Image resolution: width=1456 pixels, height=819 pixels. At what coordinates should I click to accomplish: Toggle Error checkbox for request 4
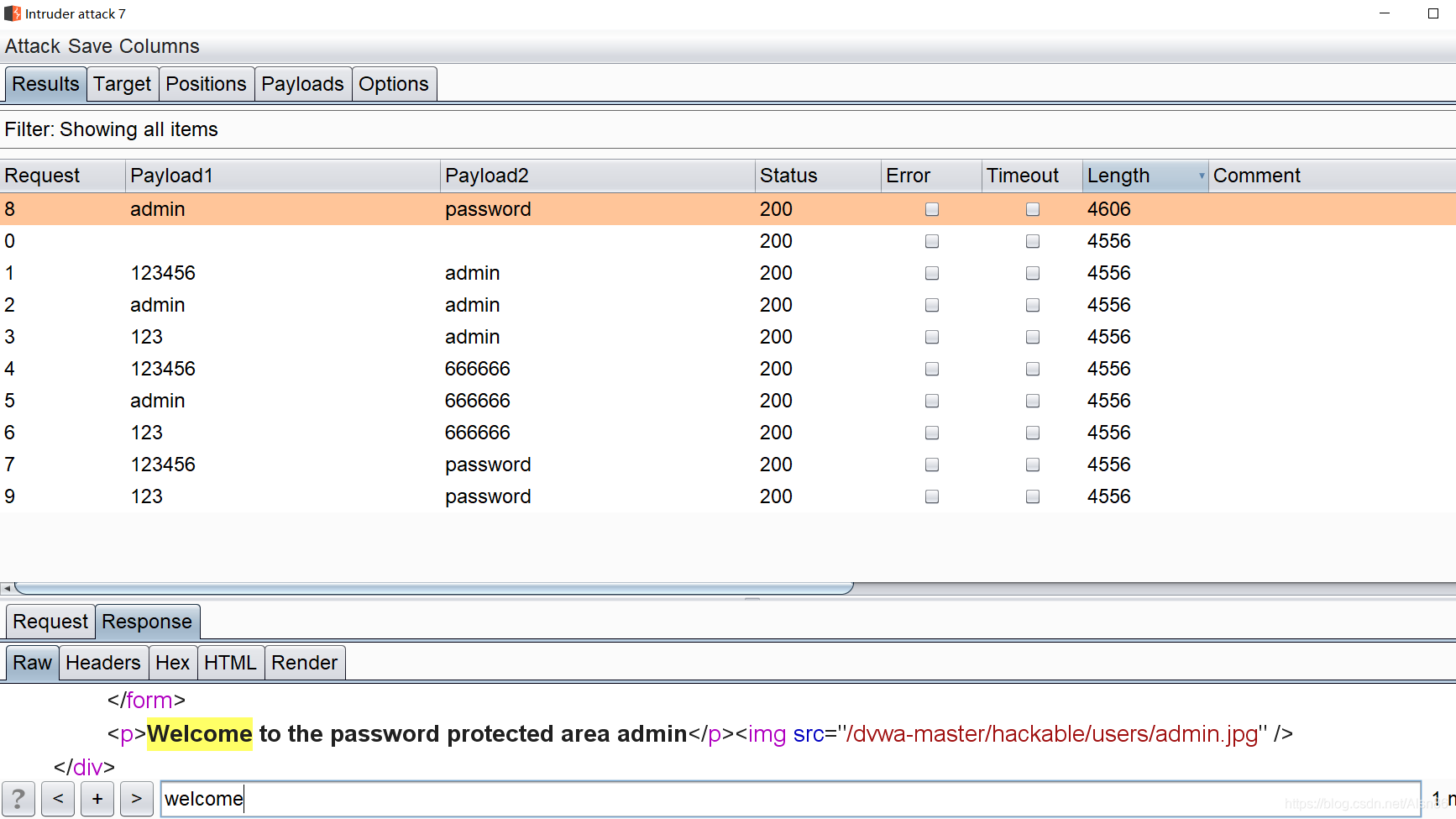[x=932, y=369]
